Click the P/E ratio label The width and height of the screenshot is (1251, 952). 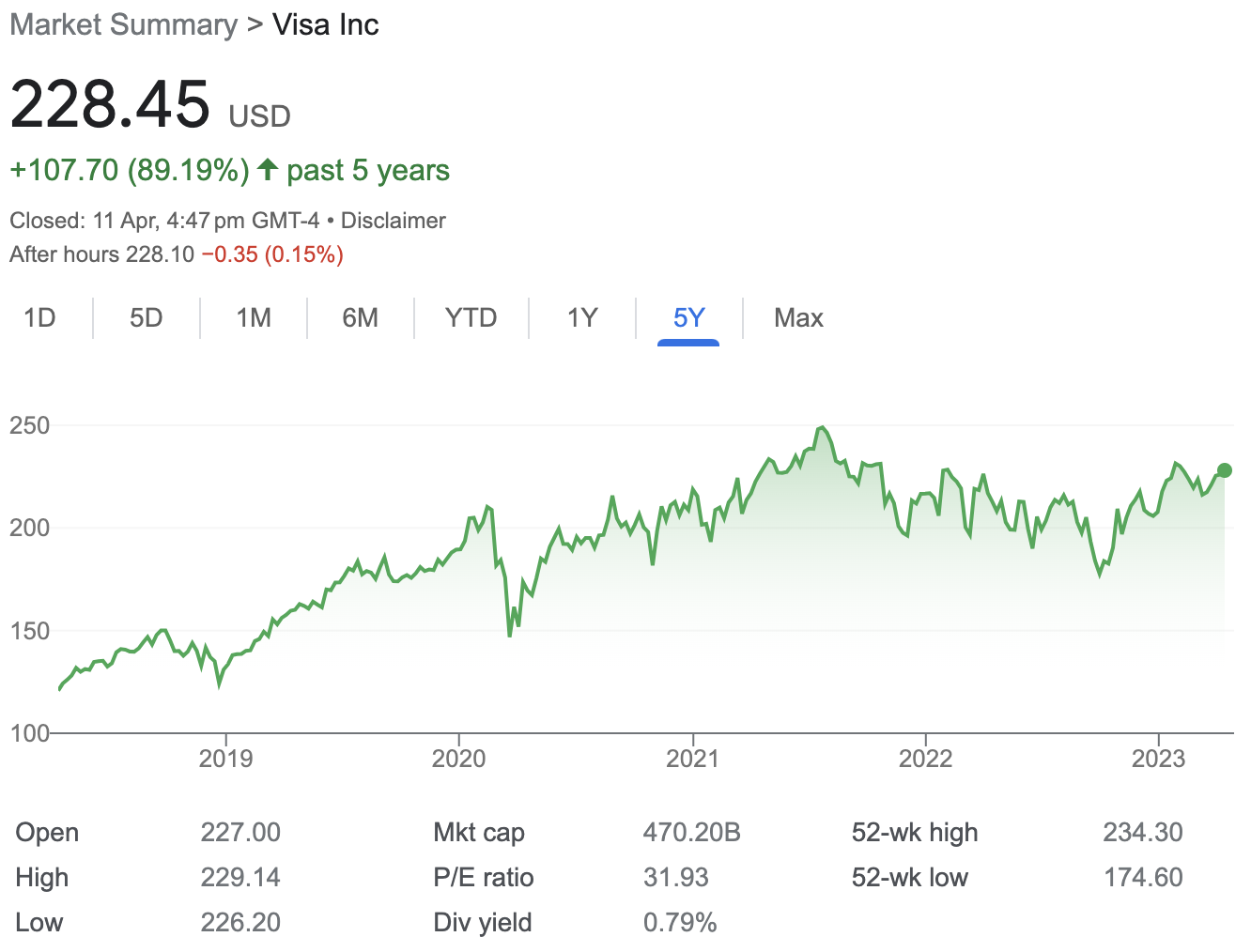tap(483, 878)
